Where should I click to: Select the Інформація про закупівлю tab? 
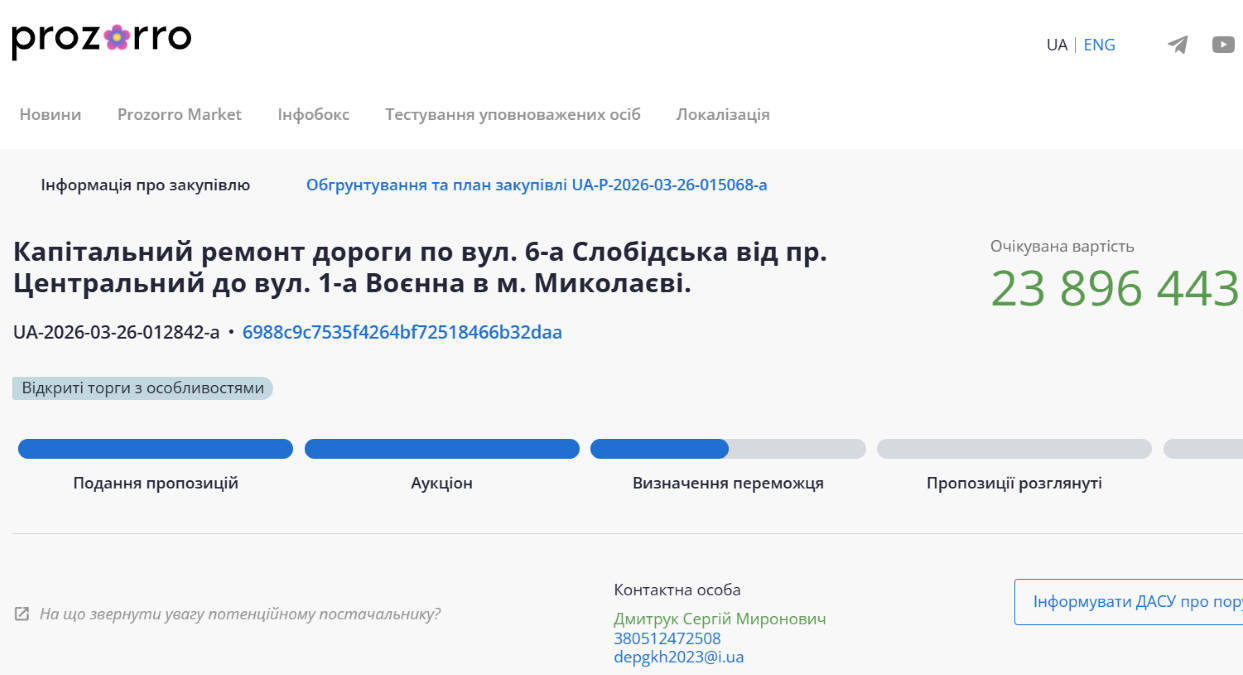145,185
